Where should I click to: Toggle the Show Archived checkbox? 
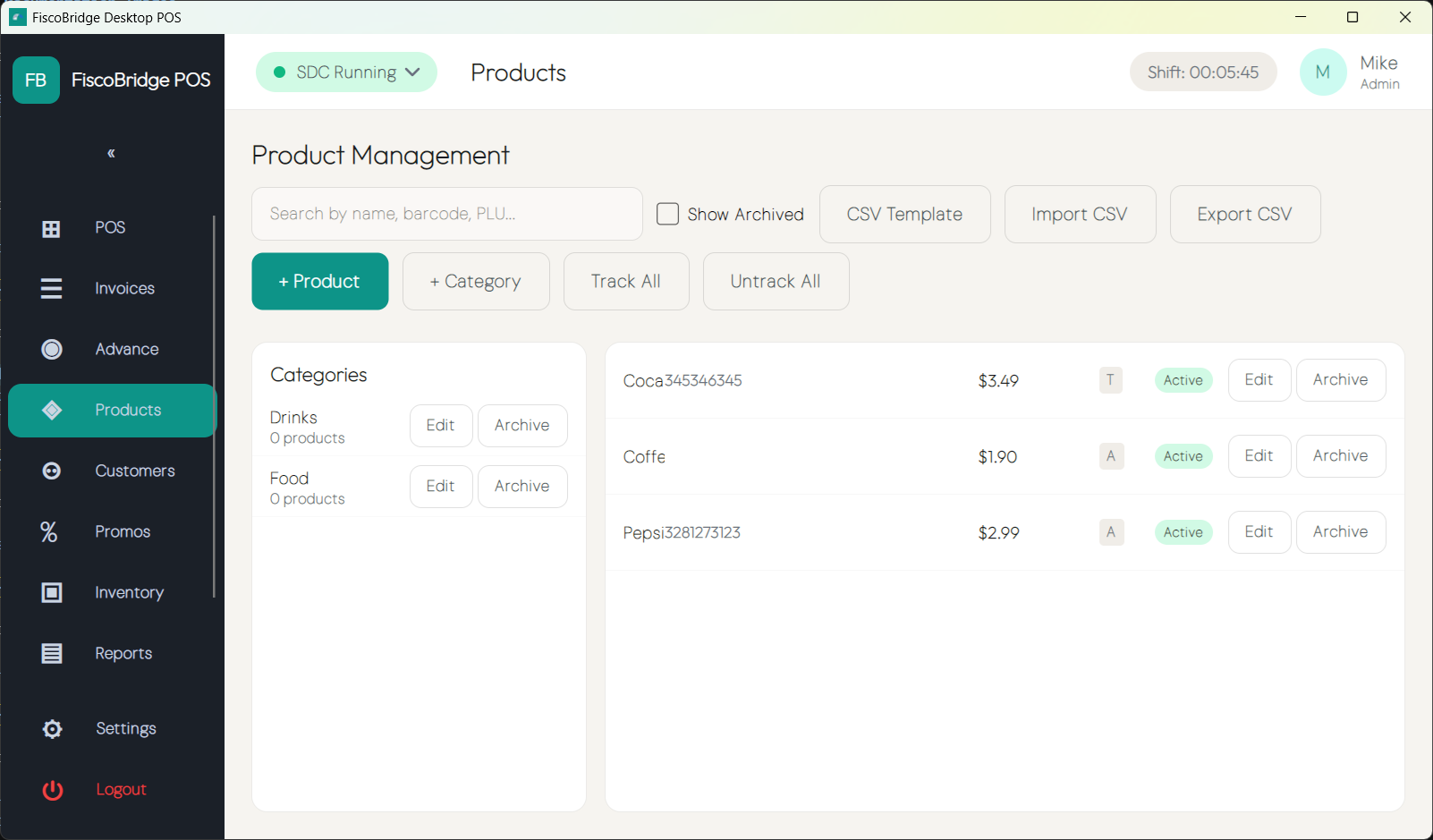[x=667, y=214]
